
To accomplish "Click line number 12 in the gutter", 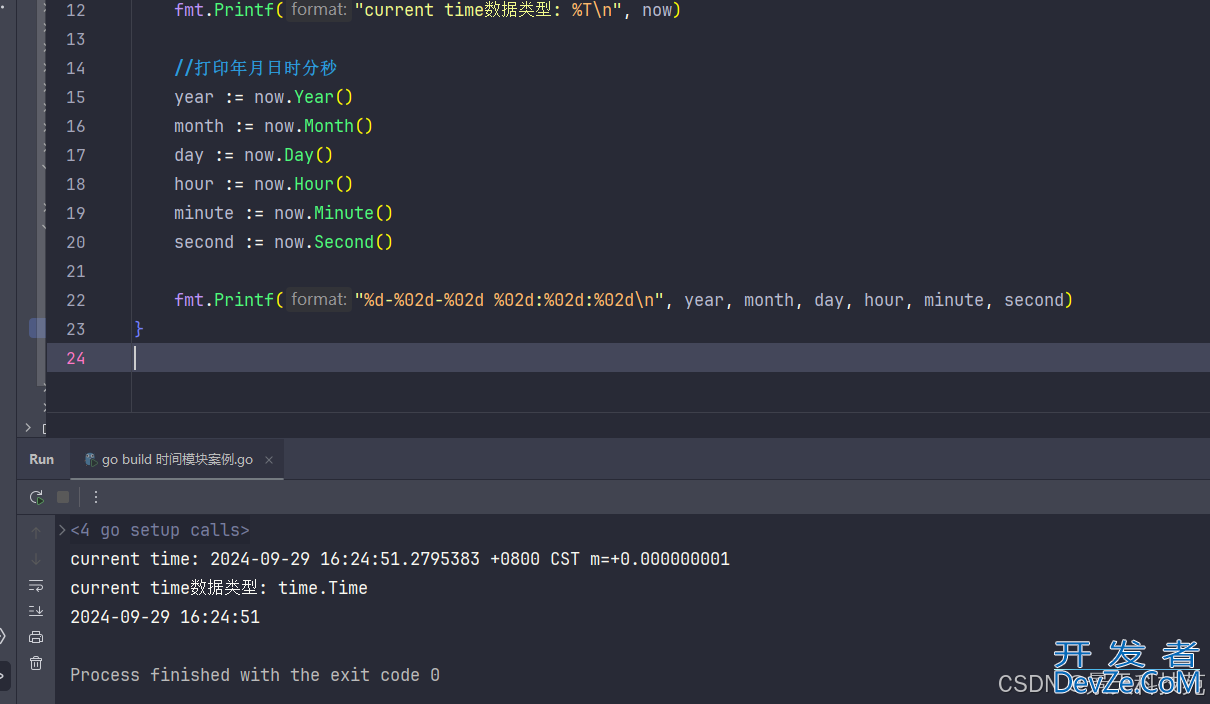I will pyautogui.click(x=75, y=10).
